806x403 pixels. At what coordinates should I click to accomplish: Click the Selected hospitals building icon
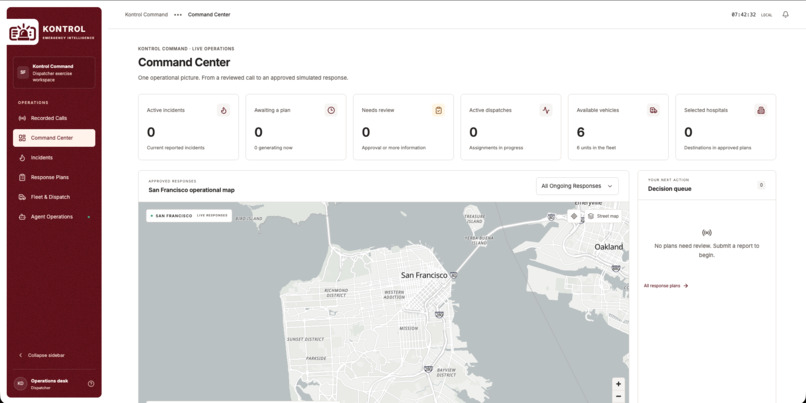pos(761,110)
